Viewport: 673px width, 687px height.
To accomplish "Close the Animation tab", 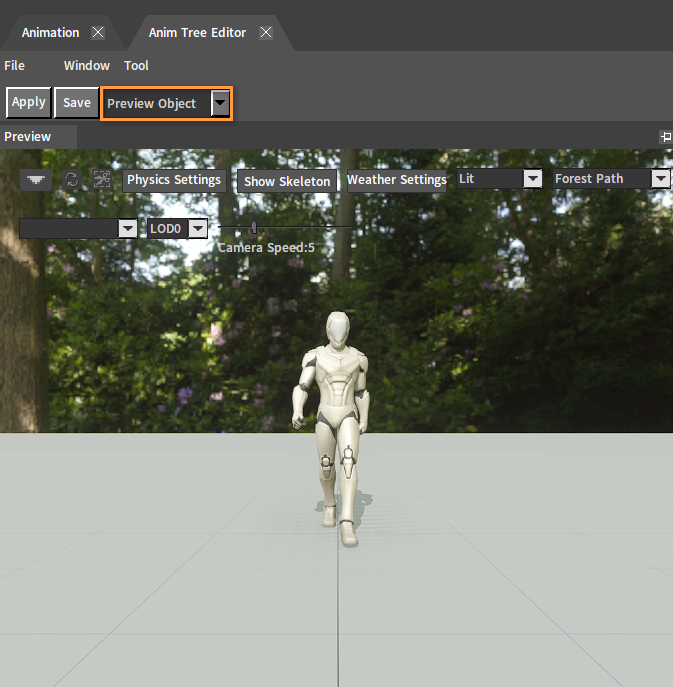I will click(98, 32).
